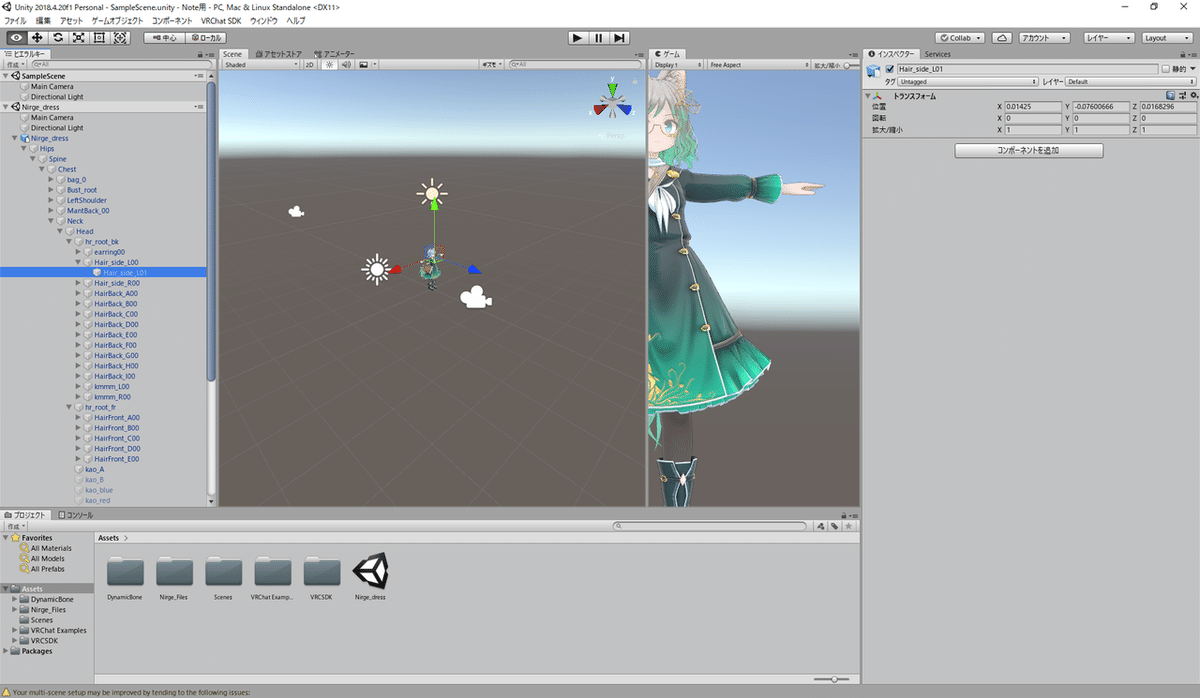
Task: Click the Position X value field
Action: coord(1034,105)
